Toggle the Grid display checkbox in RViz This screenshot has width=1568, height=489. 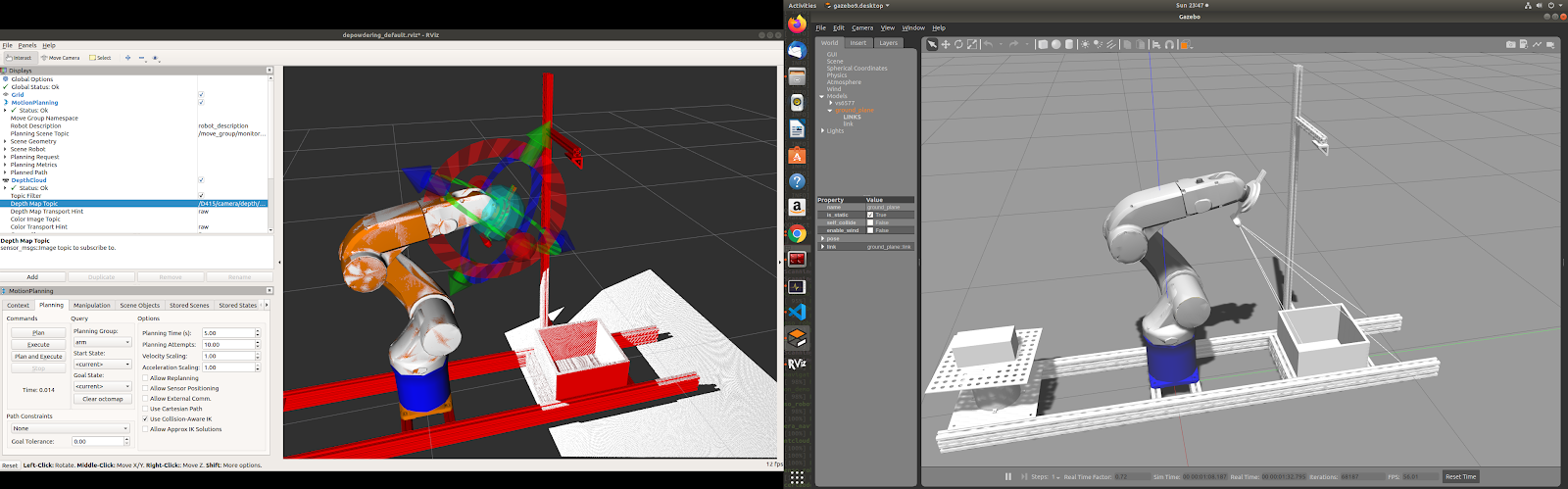(x=201, y=95)
